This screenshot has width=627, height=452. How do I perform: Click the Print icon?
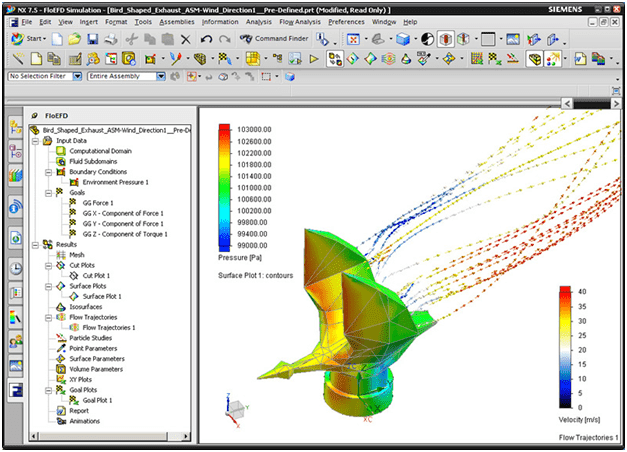coord(111,39)
